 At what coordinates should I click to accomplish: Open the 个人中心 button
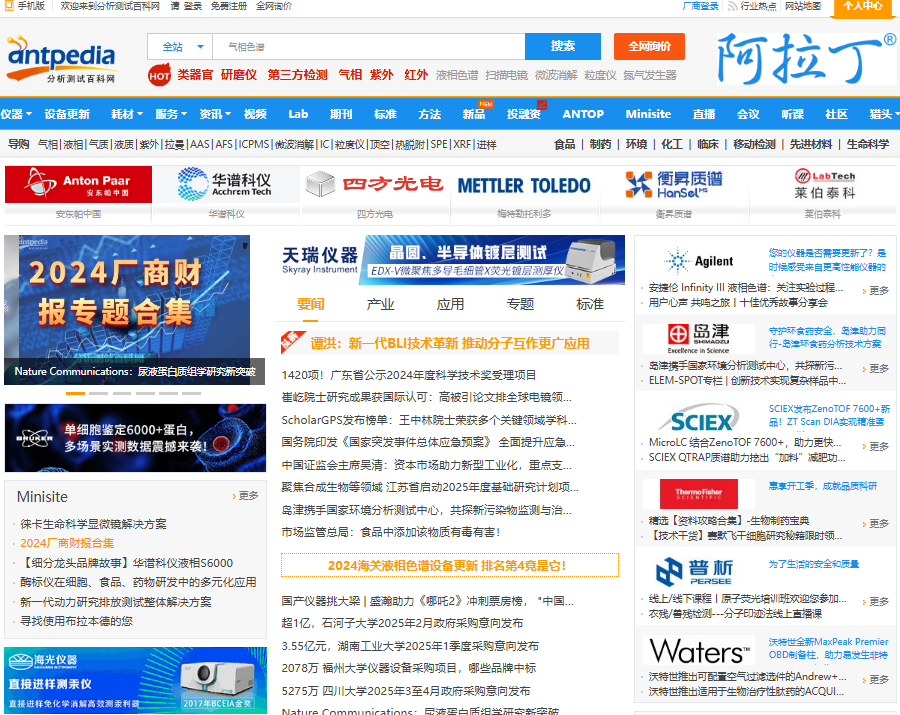862,7
